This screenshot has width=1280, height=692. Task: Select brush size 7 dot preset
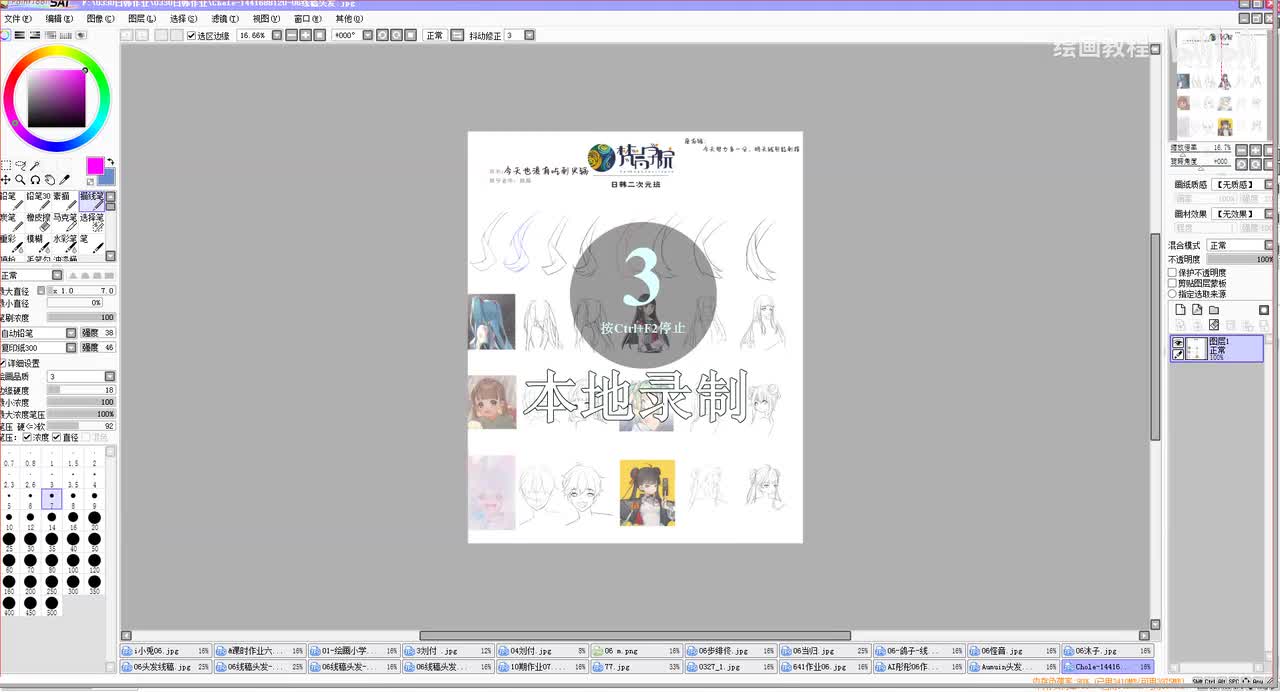tap(52, 498)
